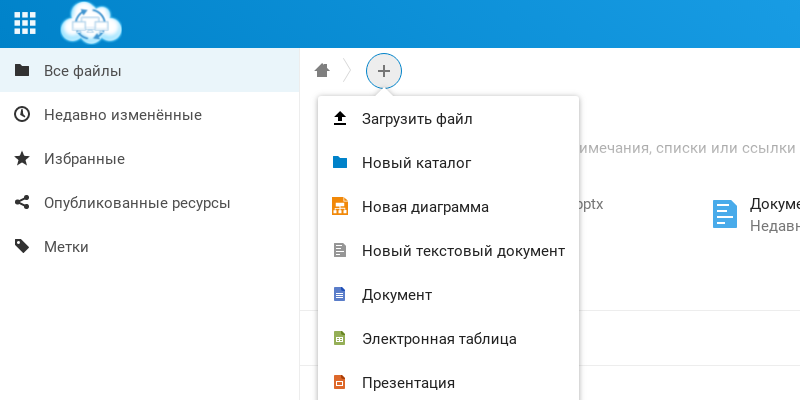
Task: Click clock icon beside Недавно изменённые
Action: pyautogui.click(x=22, y=114)
